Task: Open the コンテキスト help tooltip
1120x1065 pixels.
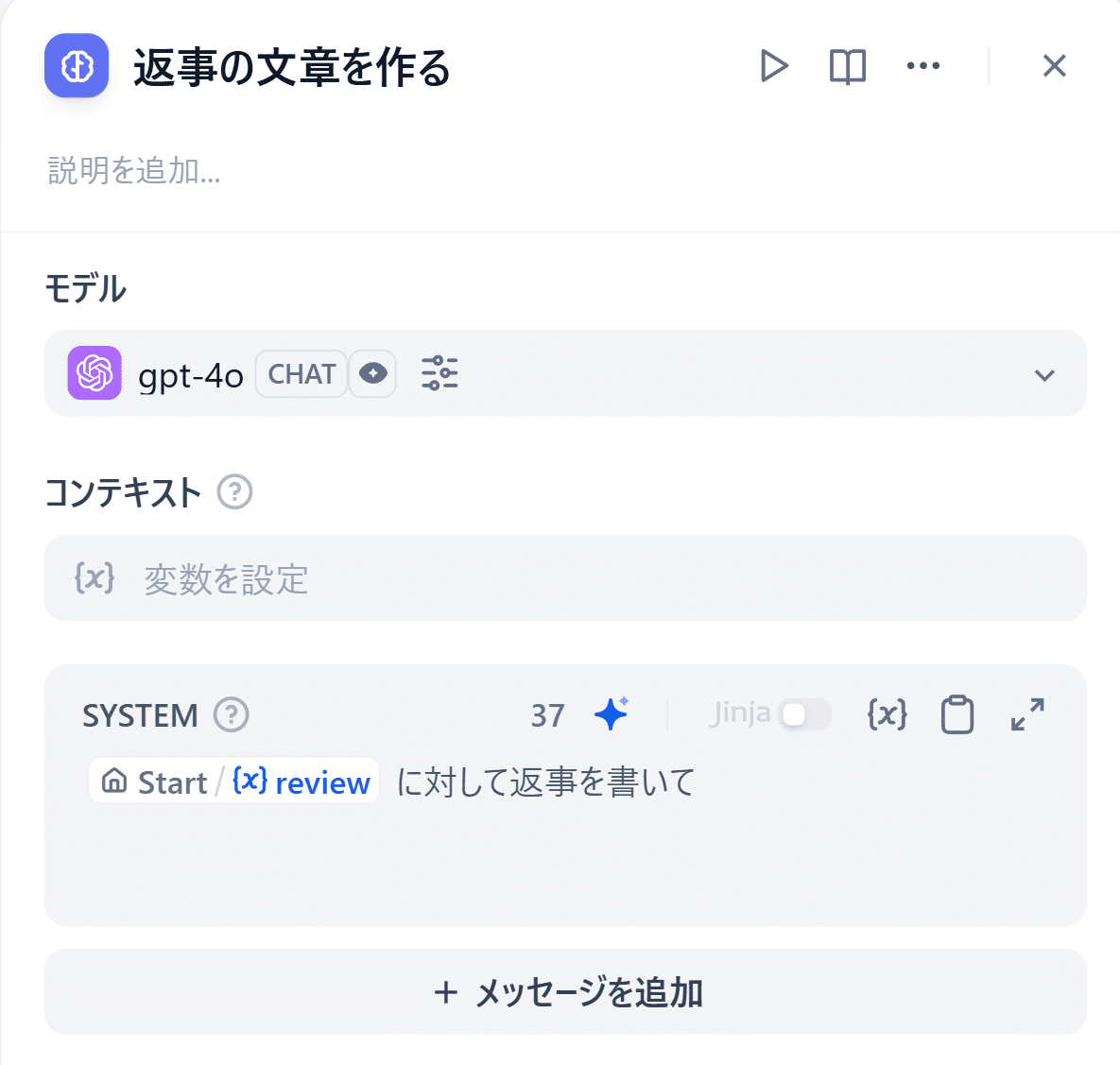Action: tap(235, 492)
